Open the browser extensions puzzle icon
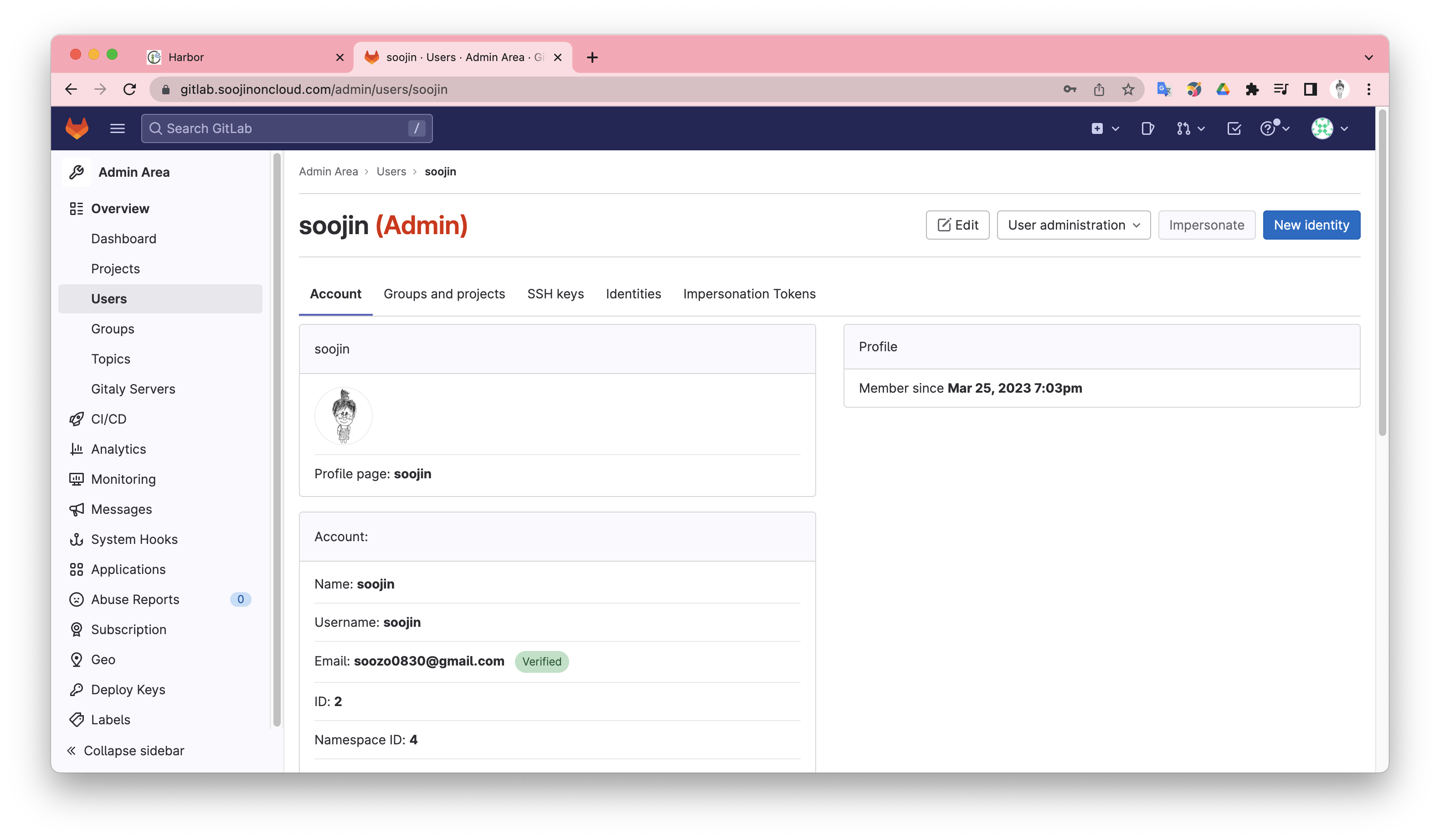Viewport: 1440px width, 840px height. [x=1251, y=90]
